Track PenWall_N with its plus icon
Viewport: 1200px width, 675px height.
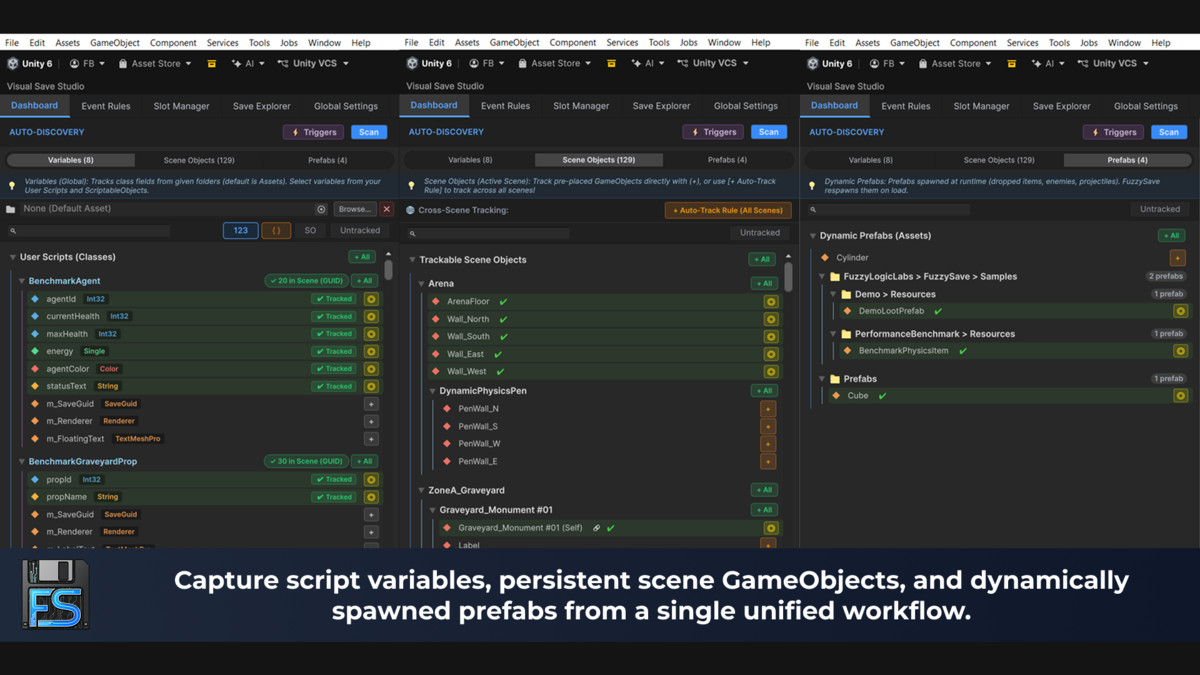coord(768,409)
